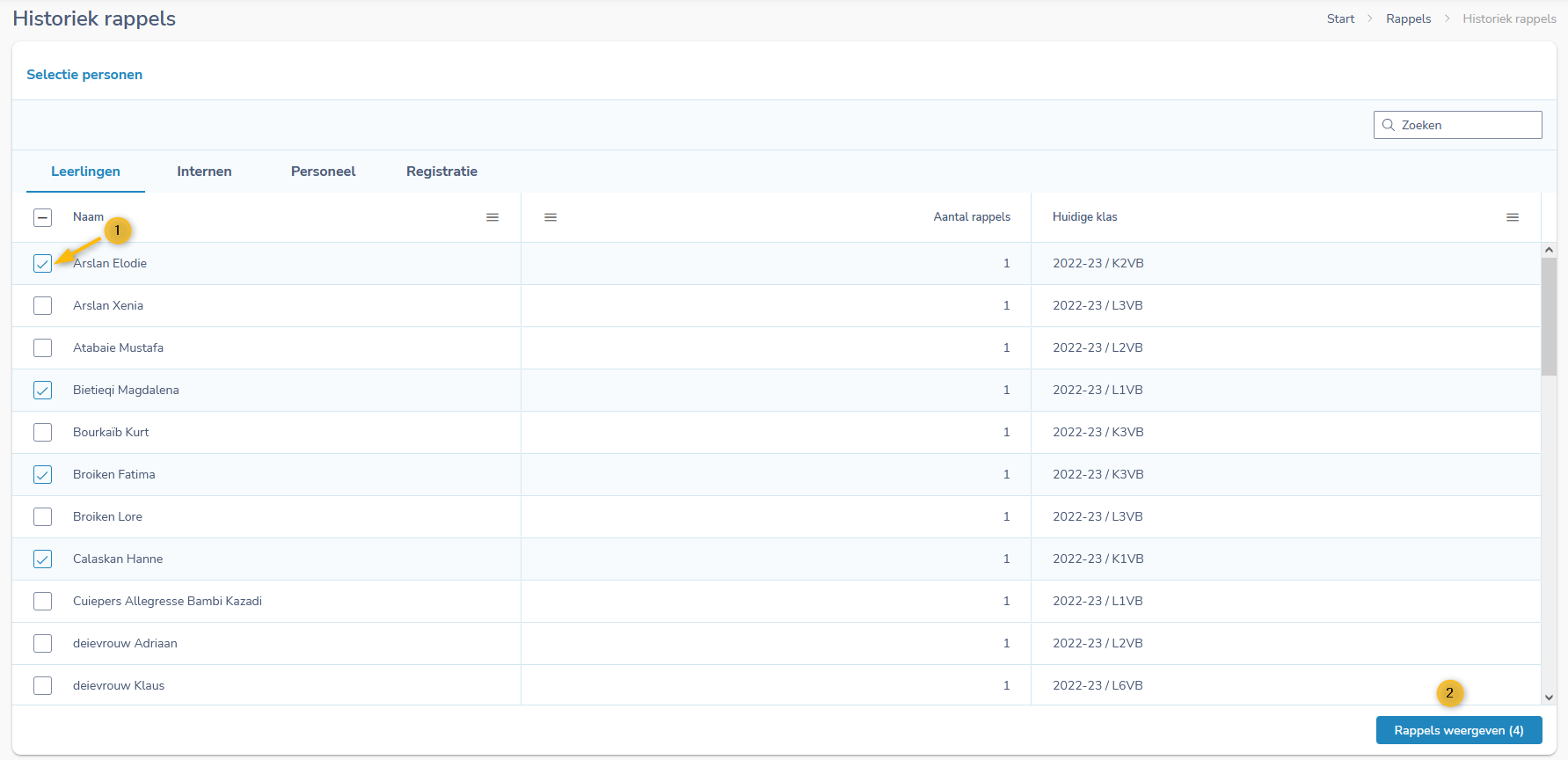Click the vertical scrollbar thumb
The width and height of the screenshot is (1568, 760).
[x=1549, y=317]
